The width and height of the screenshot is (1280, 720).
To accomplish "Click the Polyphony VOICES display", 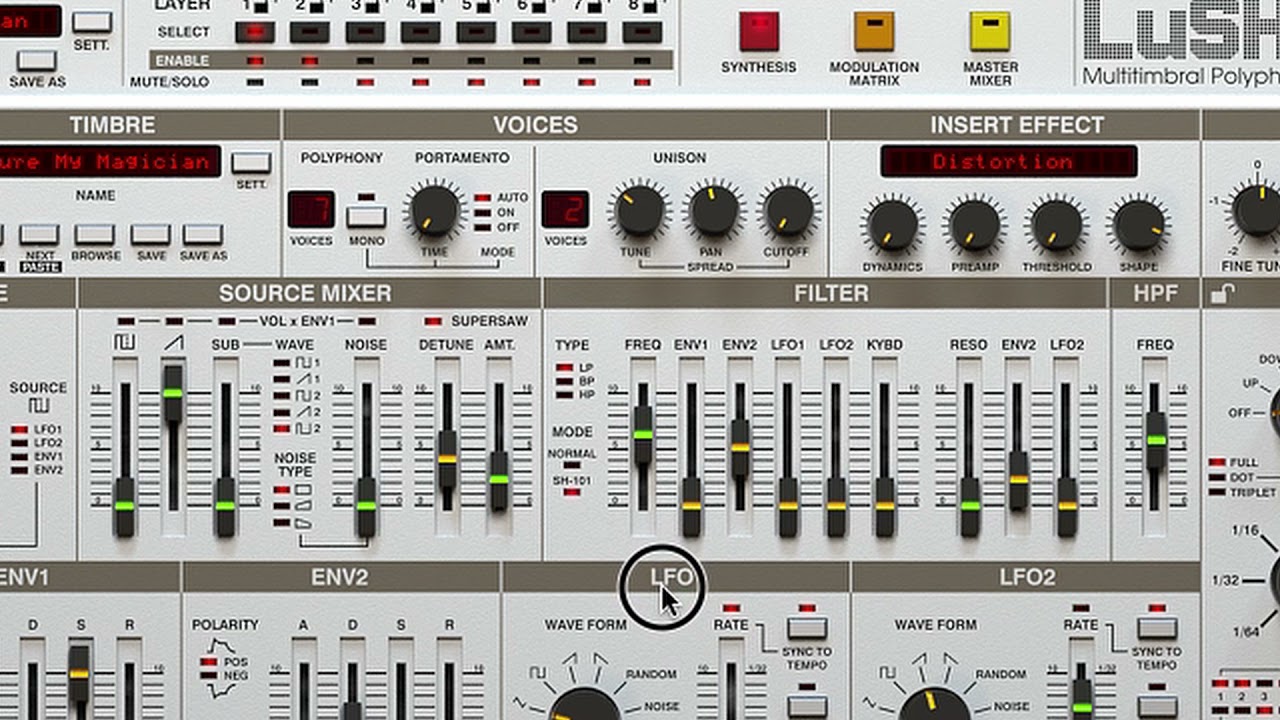I will click(311, 210).
